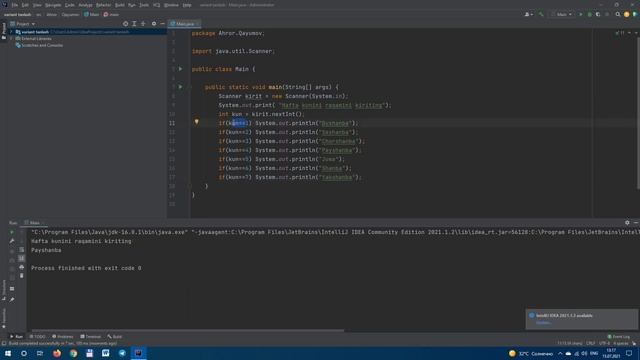Viewport: 640px width, 360px height.
Task: Click run gutter arrow beside class Main
Action: click(180, 69)
